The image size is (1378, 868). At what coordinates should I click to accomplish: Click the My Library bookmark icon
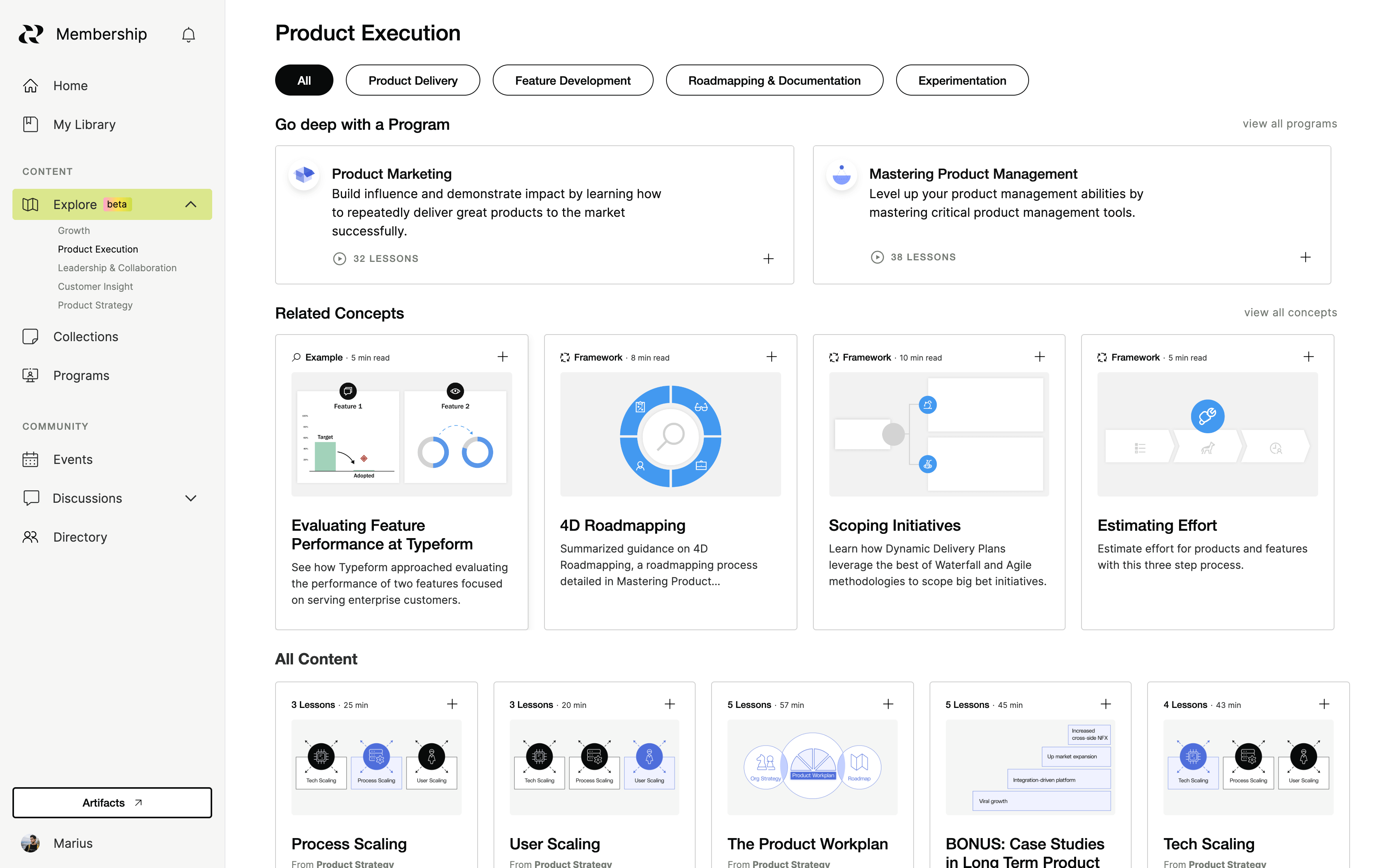(x=30, y=124)
